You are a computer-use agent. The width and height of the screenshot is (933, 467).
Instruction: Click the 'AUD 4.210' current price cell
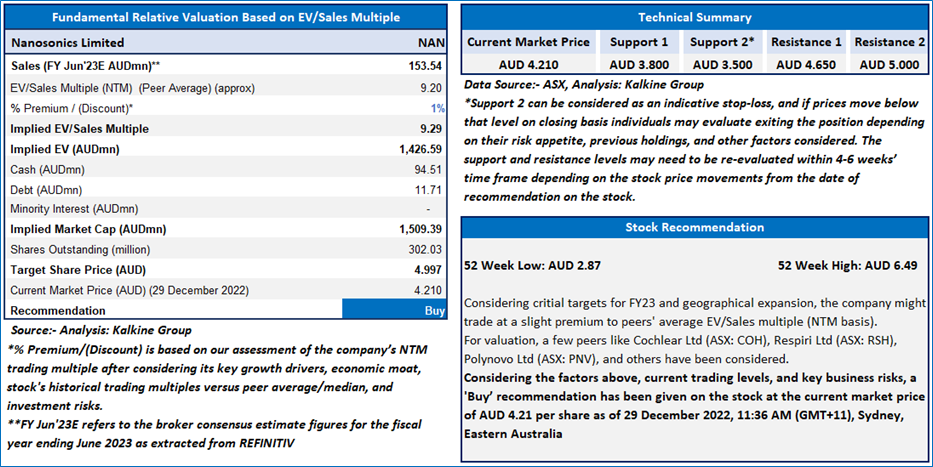click(528, 65)
